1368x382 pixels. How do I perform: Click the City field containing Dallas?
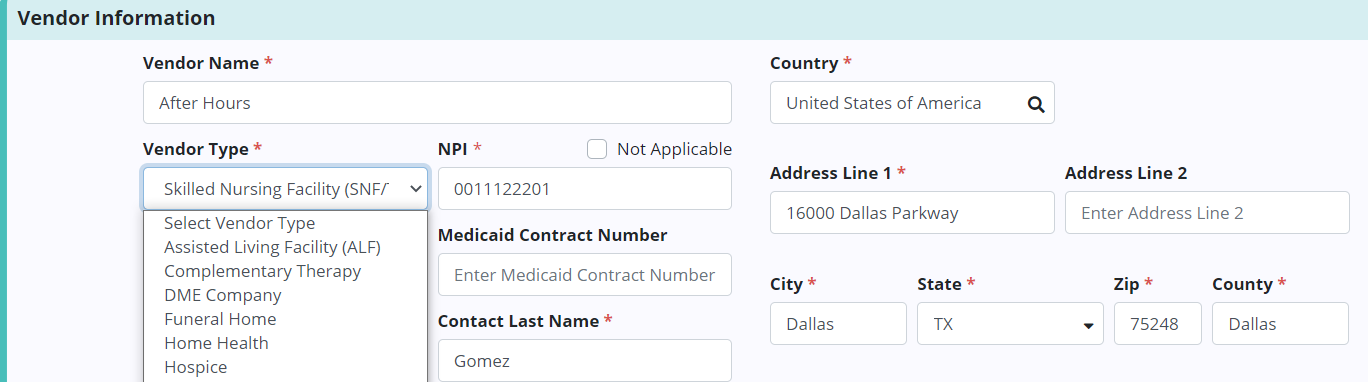tap(838, 324)
